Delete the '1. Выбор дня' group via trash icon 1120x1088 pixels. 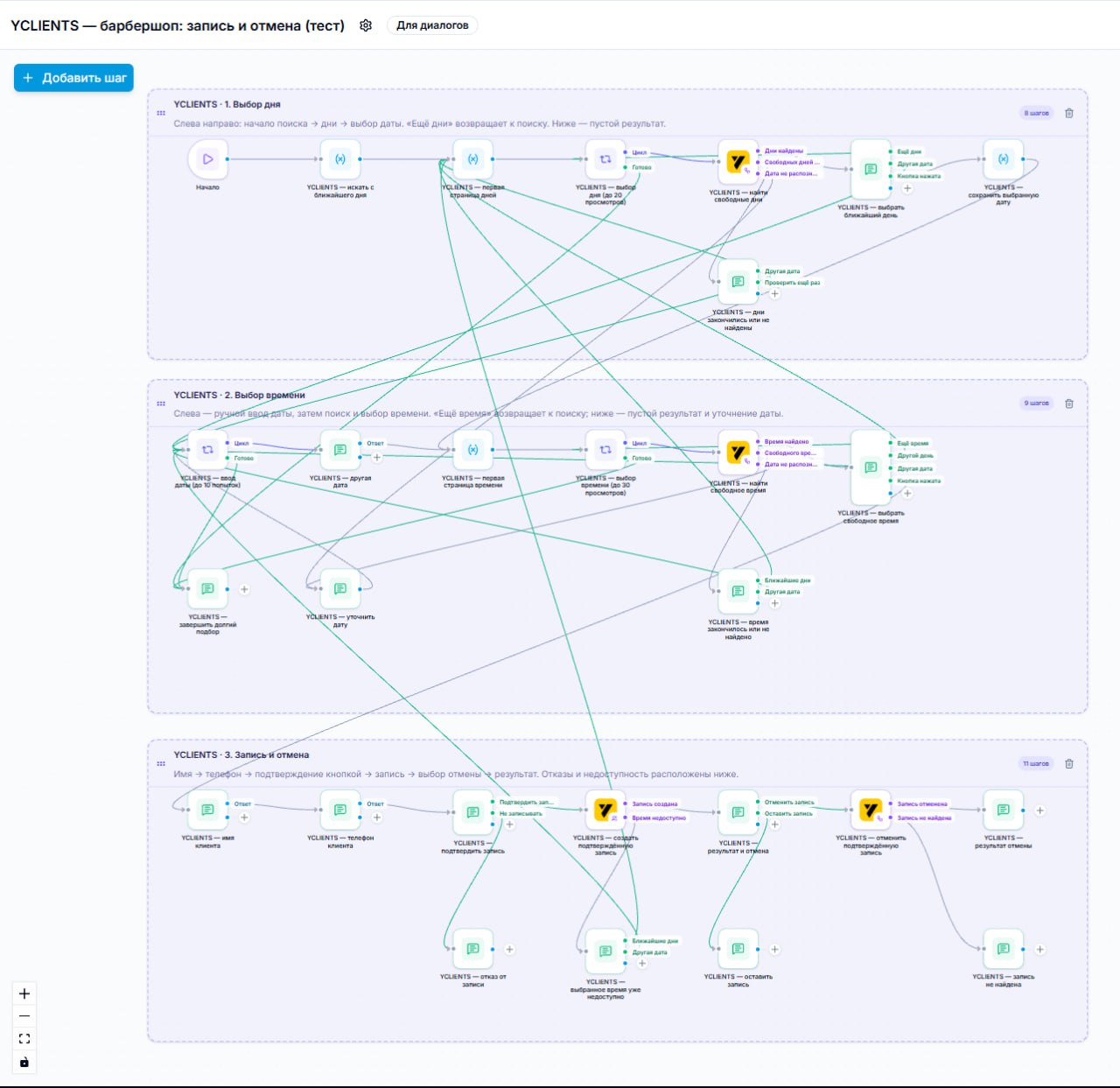(x=1068, y=113)
